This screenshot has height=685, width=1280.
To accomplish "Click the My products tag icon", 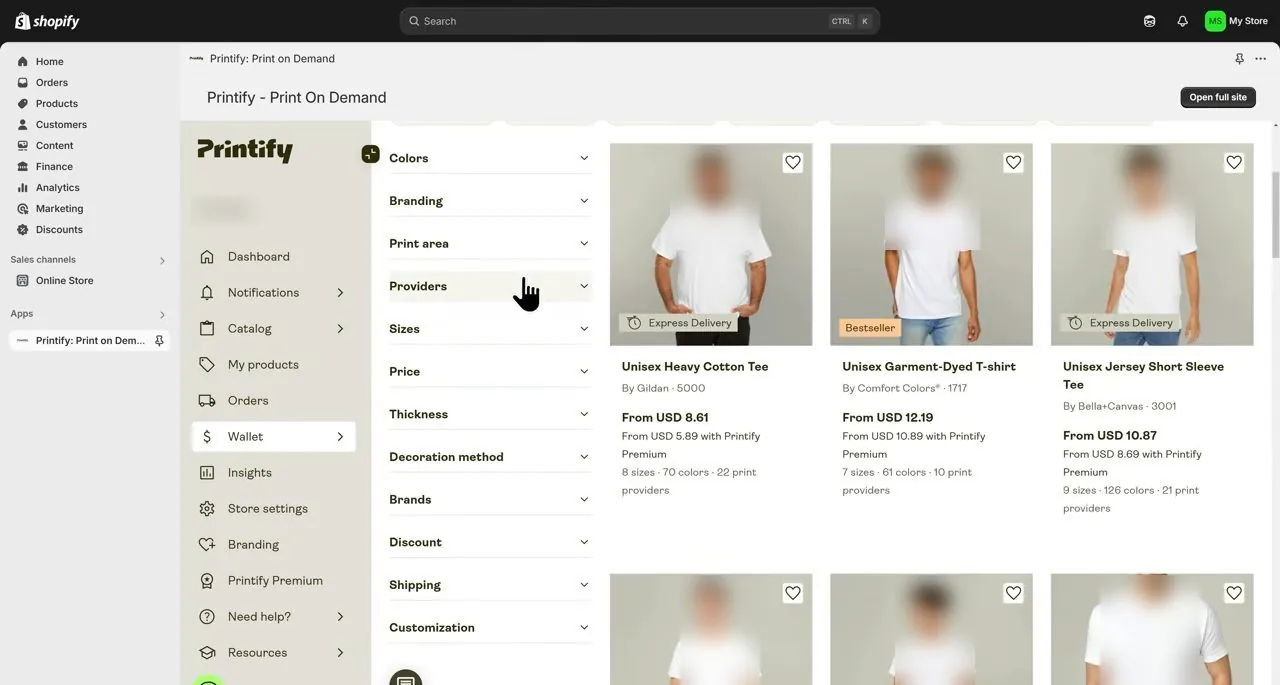I will [207, 365].
